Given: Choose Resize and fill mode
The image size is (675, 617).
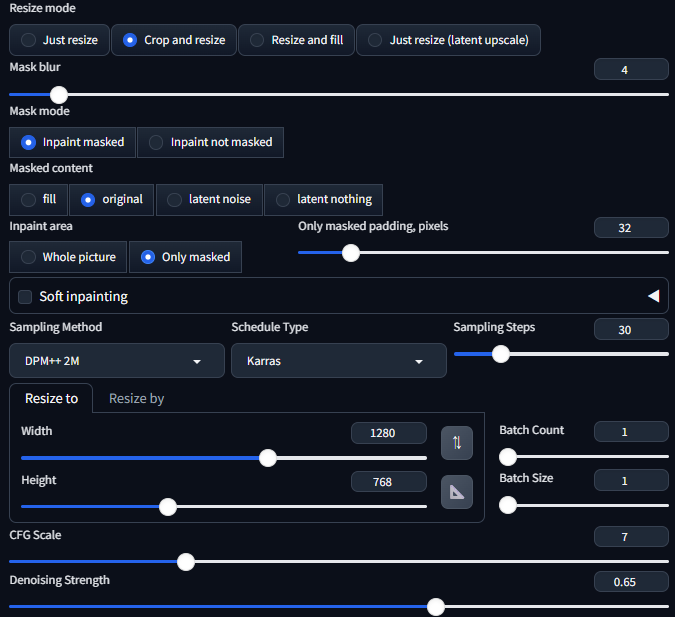Looking at the screenshot, I should pyautogui.click(x=295, y=40).
